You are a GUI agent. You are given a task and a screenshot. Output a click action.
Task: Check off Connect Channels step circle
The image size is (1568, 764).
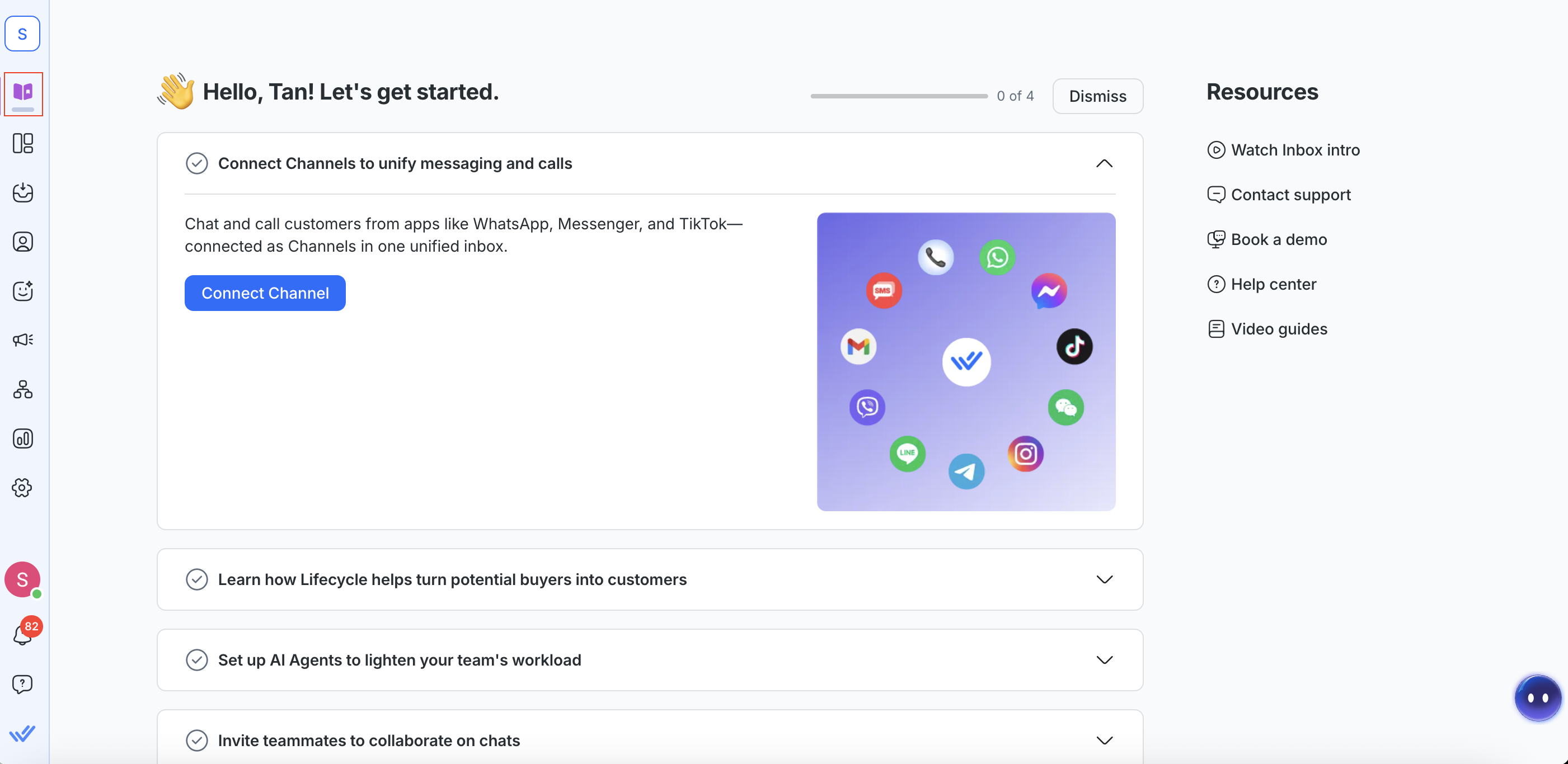point(196,164)
